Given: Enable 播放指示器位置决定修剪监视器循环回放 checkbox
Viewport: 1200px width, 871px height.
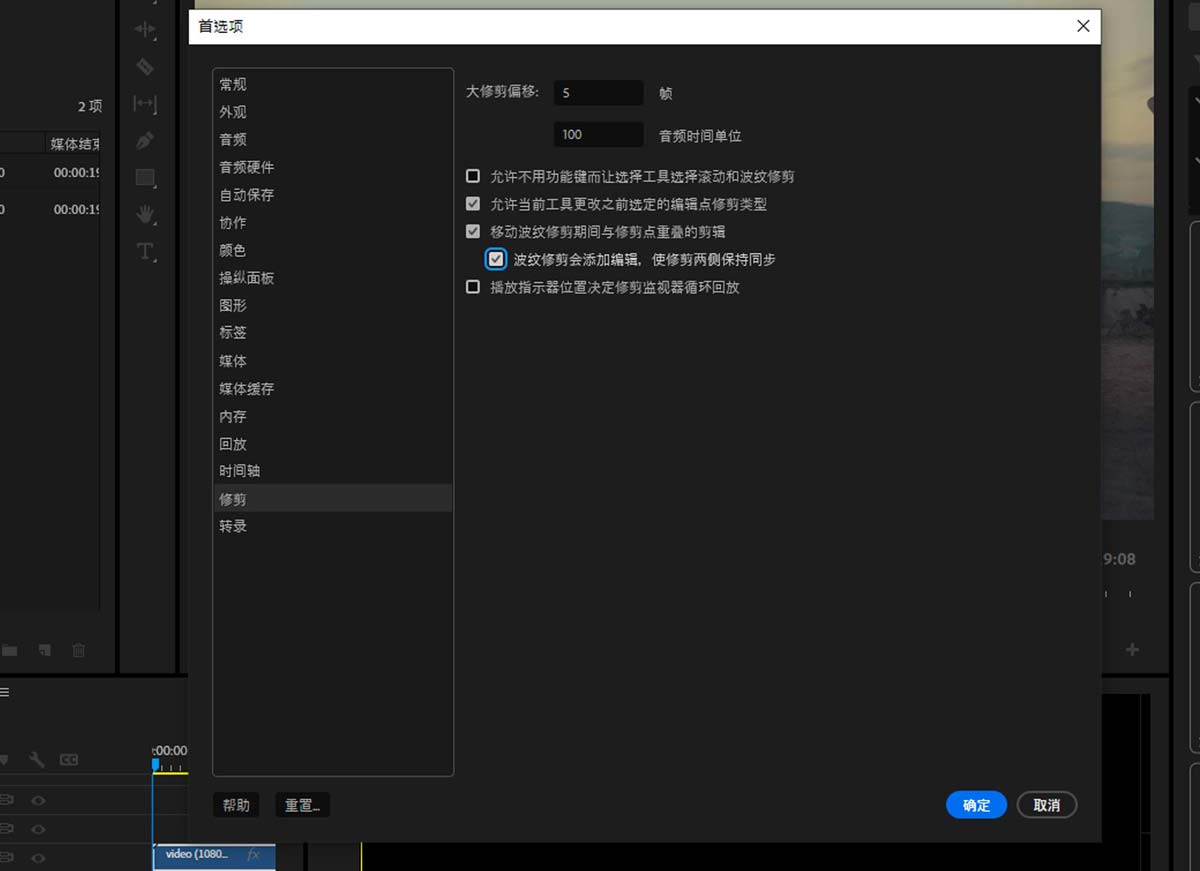Looking at the screenshot, I should [473, 287].
